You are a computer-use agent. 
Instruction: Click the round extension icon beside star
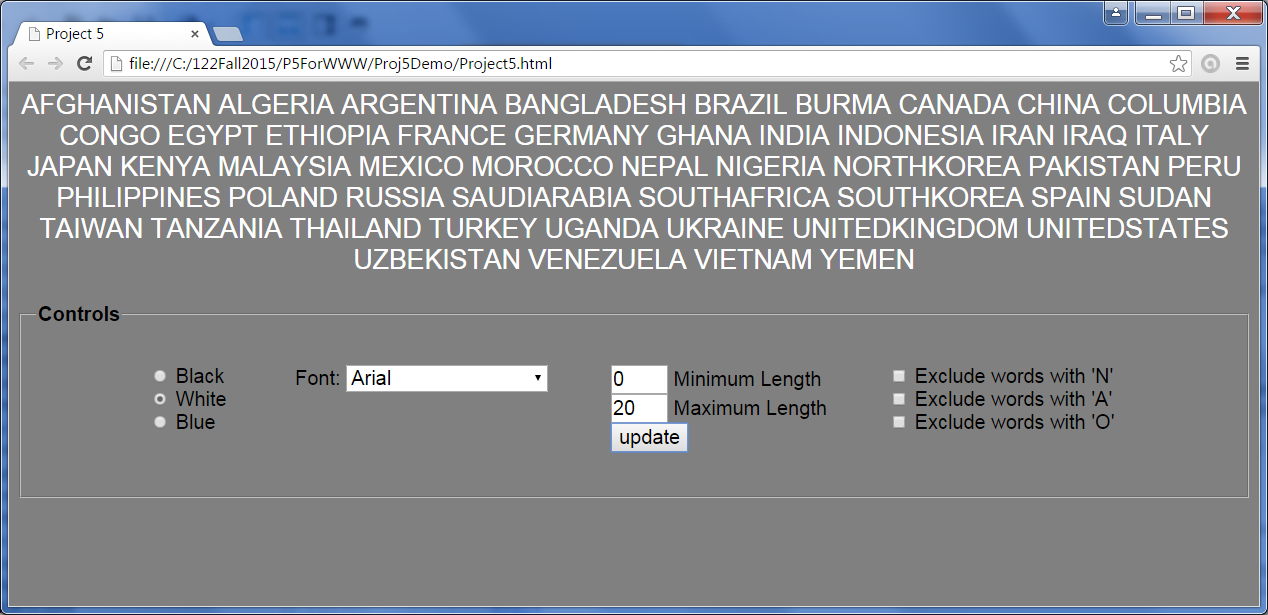(x=1210, y=64)
